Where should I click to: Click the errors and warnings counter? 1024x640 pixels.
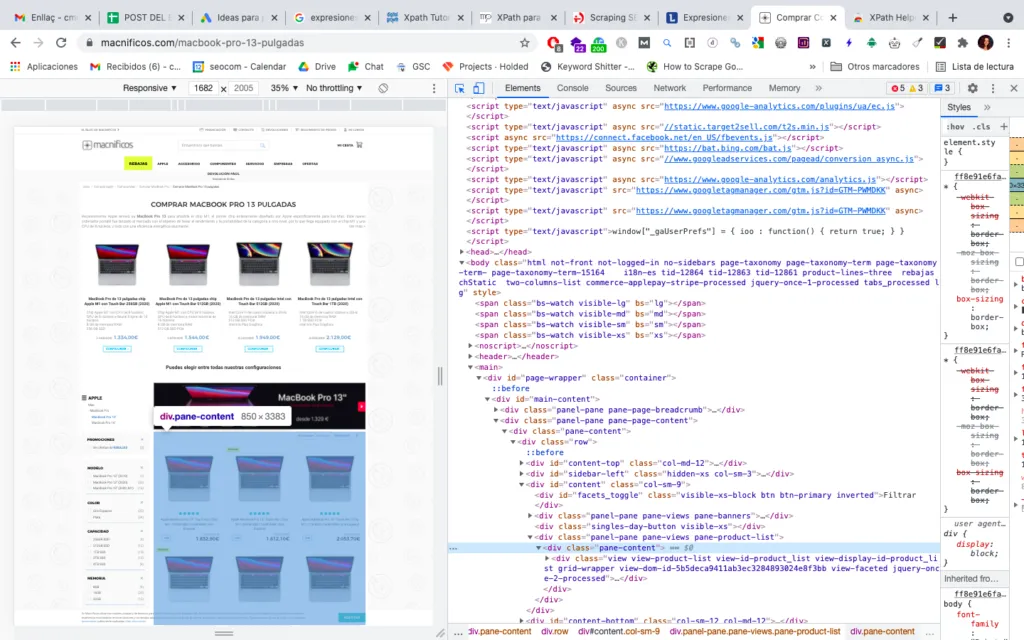906,88
